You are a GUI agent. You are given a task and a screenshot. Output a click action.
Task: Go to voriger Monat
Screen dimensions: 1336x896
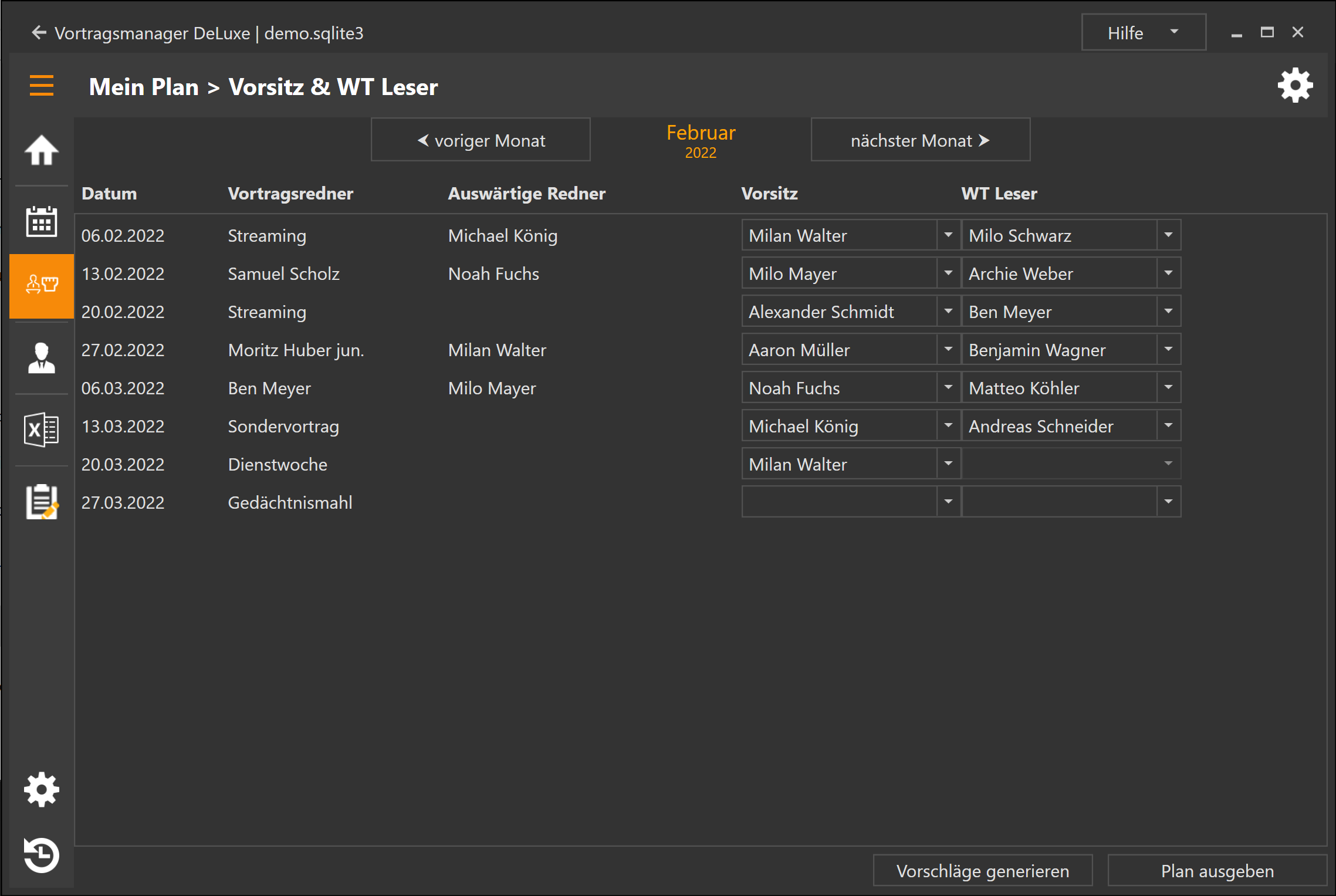[481, 140]
